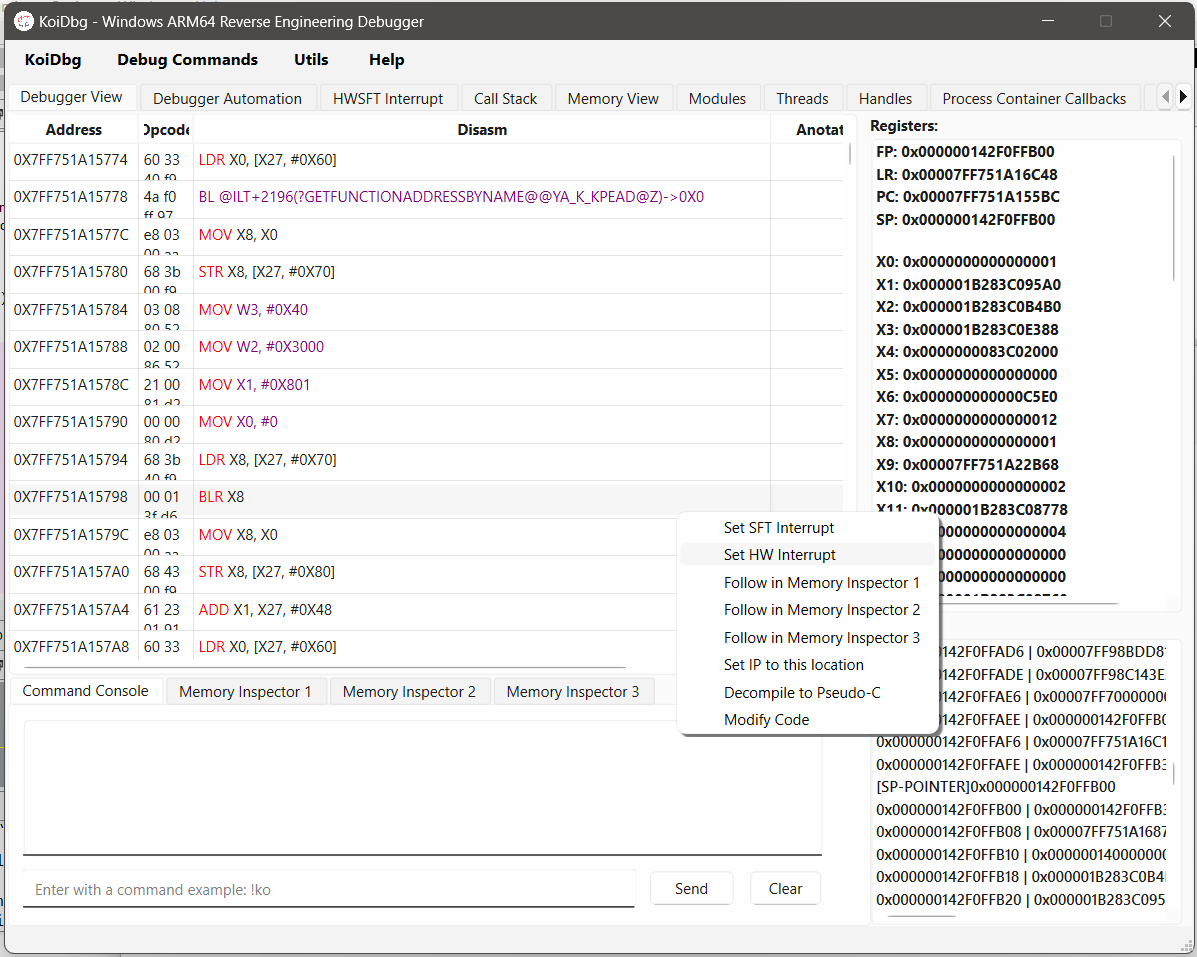
Task: Click the Disasm column header
Action: pyautogui.click(x=482, y=130)
